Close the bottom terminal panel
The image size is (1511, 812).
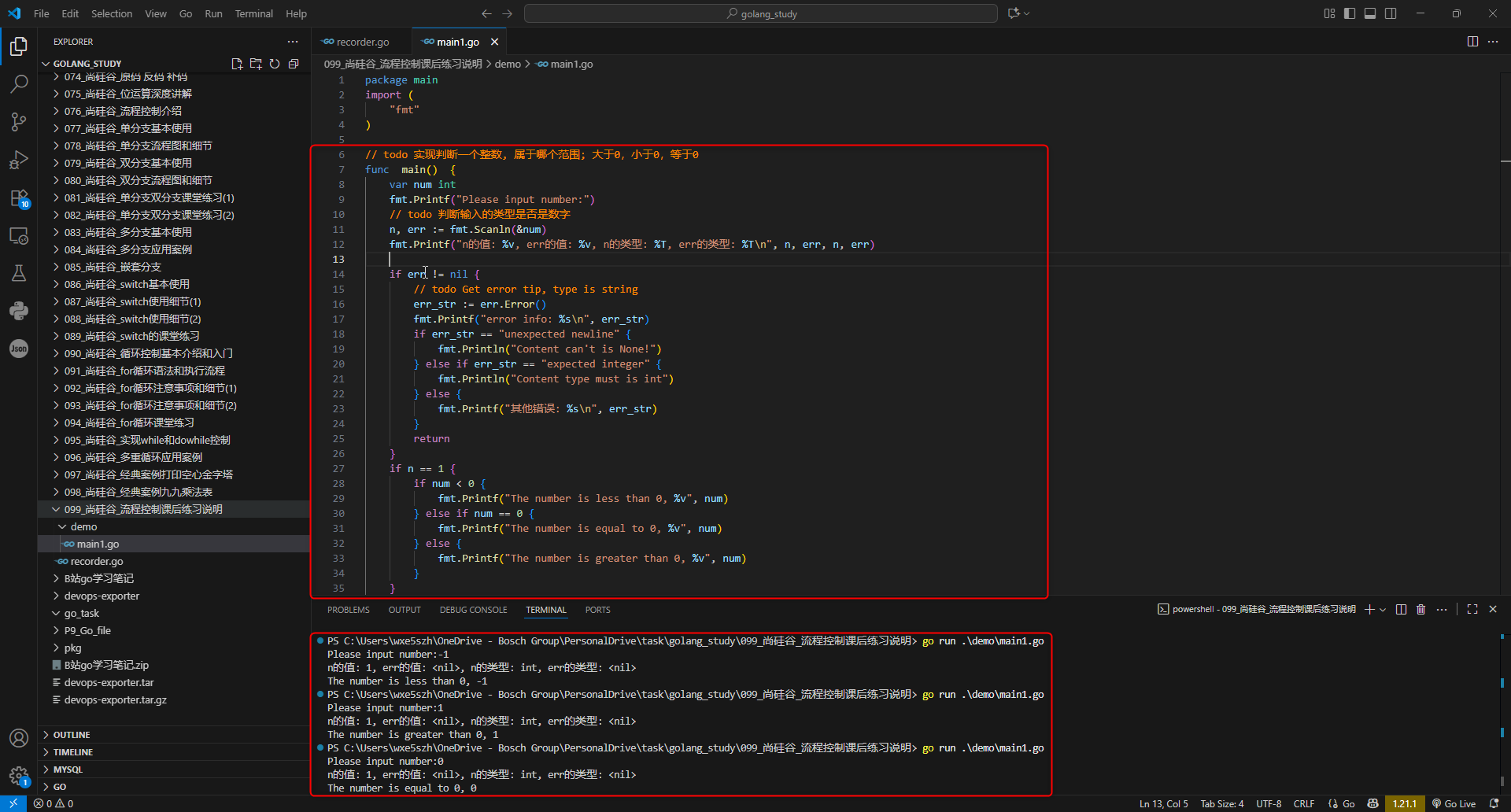[x=1493, y=610]
